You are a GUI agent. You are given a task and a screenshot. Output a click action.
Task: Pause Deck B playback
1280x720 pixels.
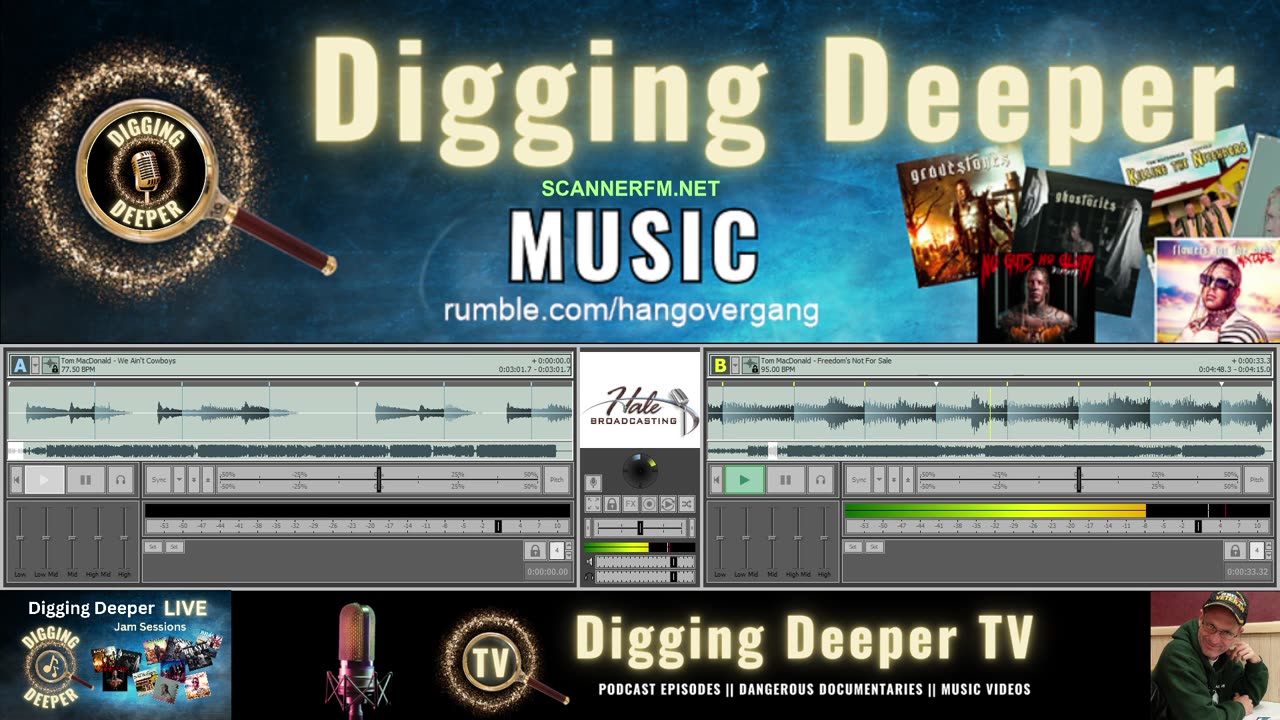785,480
